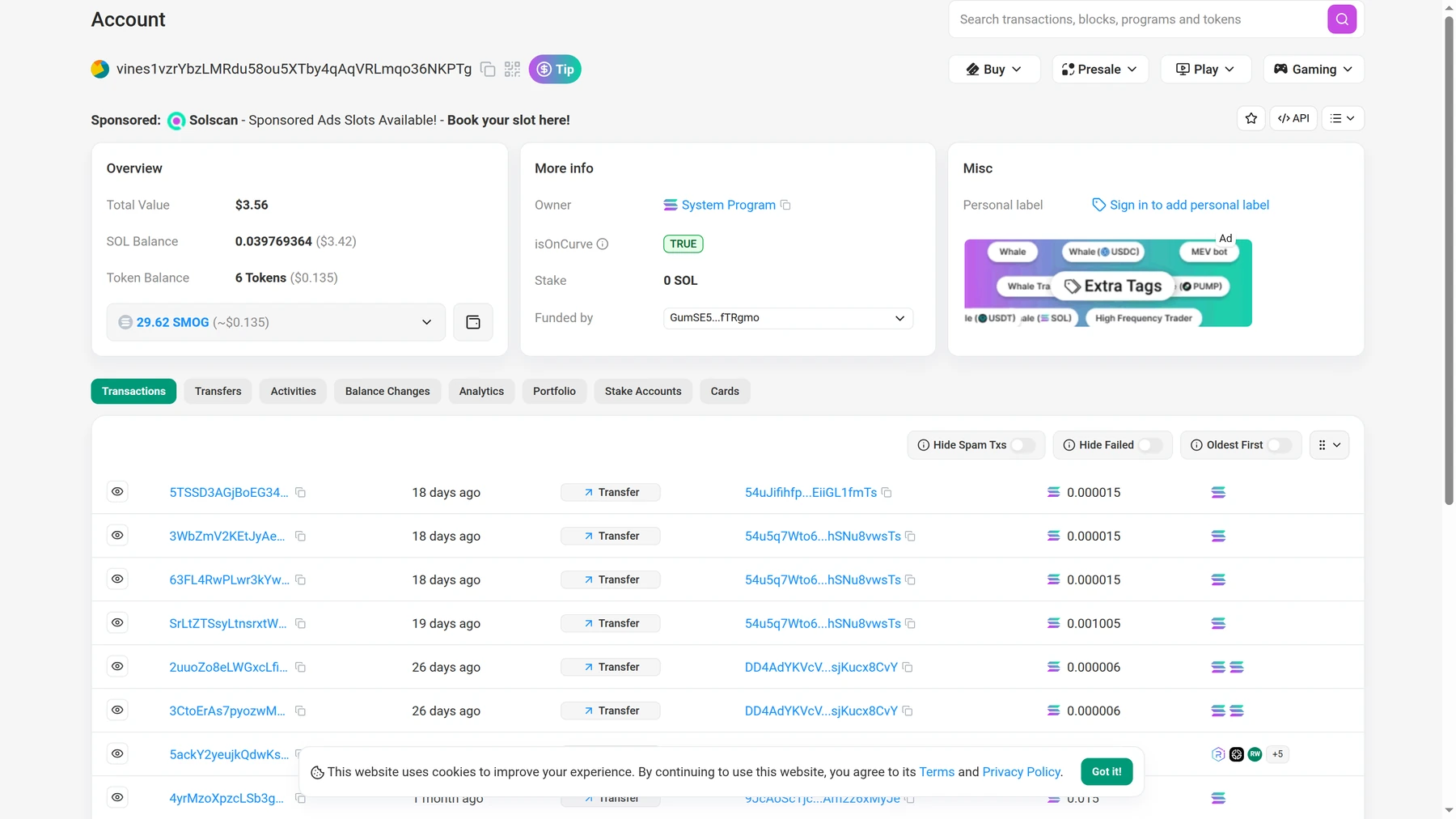Click the page vertical scrollbar
1456x819 pixels.
(1449, 259)
